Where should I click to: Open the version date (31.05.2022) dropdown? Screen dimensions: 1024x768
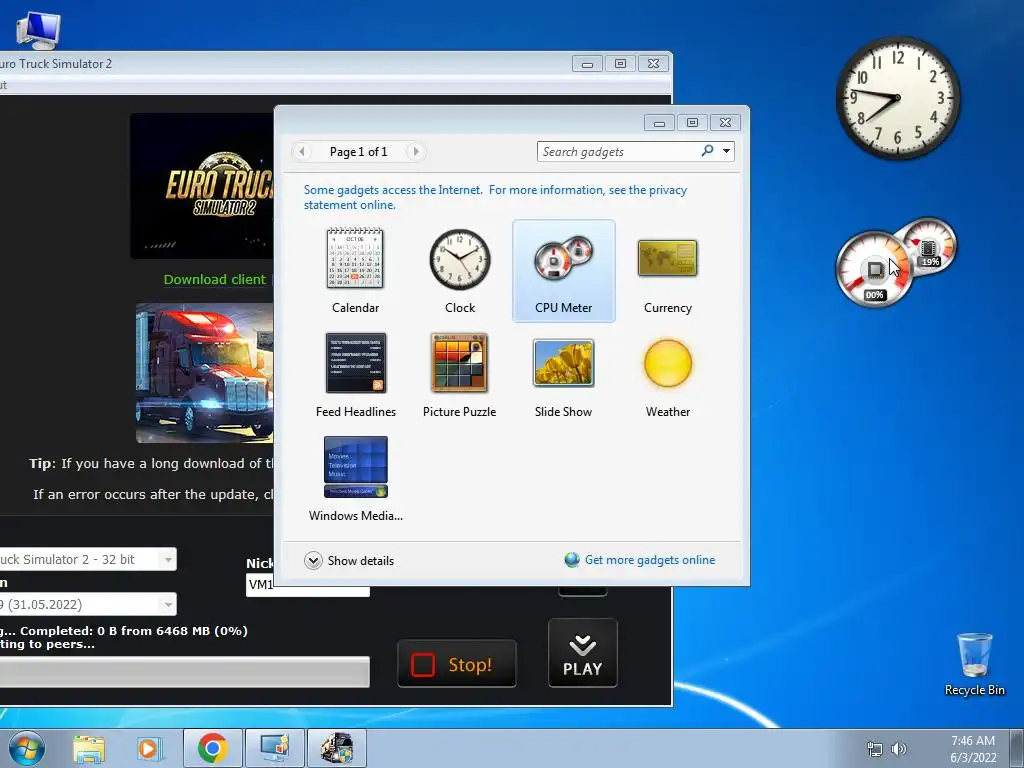88,604
